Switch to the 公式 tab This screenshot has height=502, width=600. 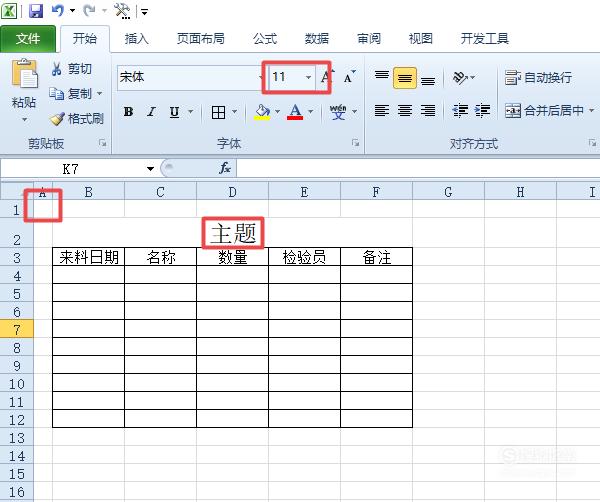pyautogui.click(x=264, y=38)
